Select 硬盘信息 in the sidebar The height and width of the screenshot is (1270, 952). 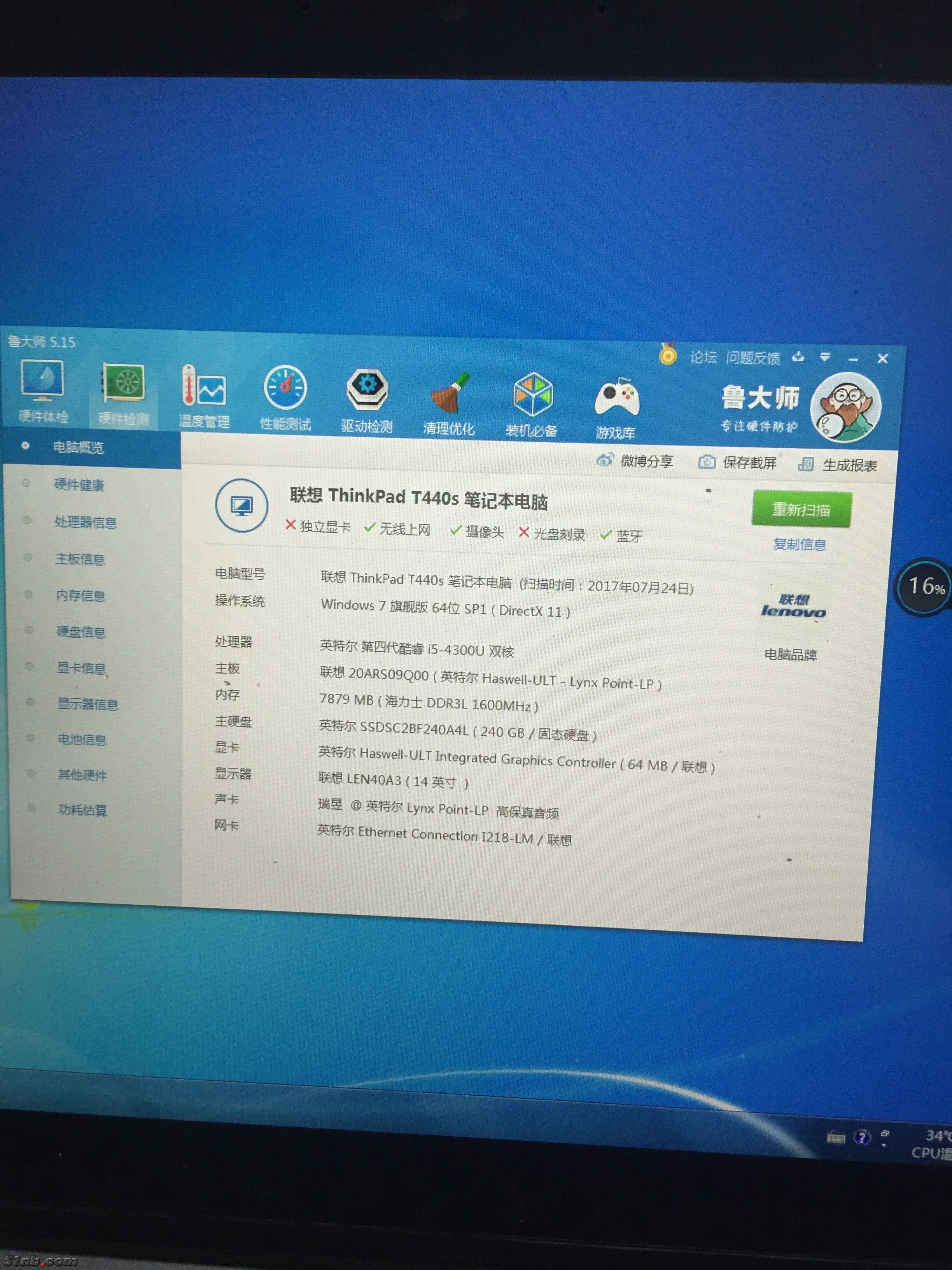pos(81,631)
